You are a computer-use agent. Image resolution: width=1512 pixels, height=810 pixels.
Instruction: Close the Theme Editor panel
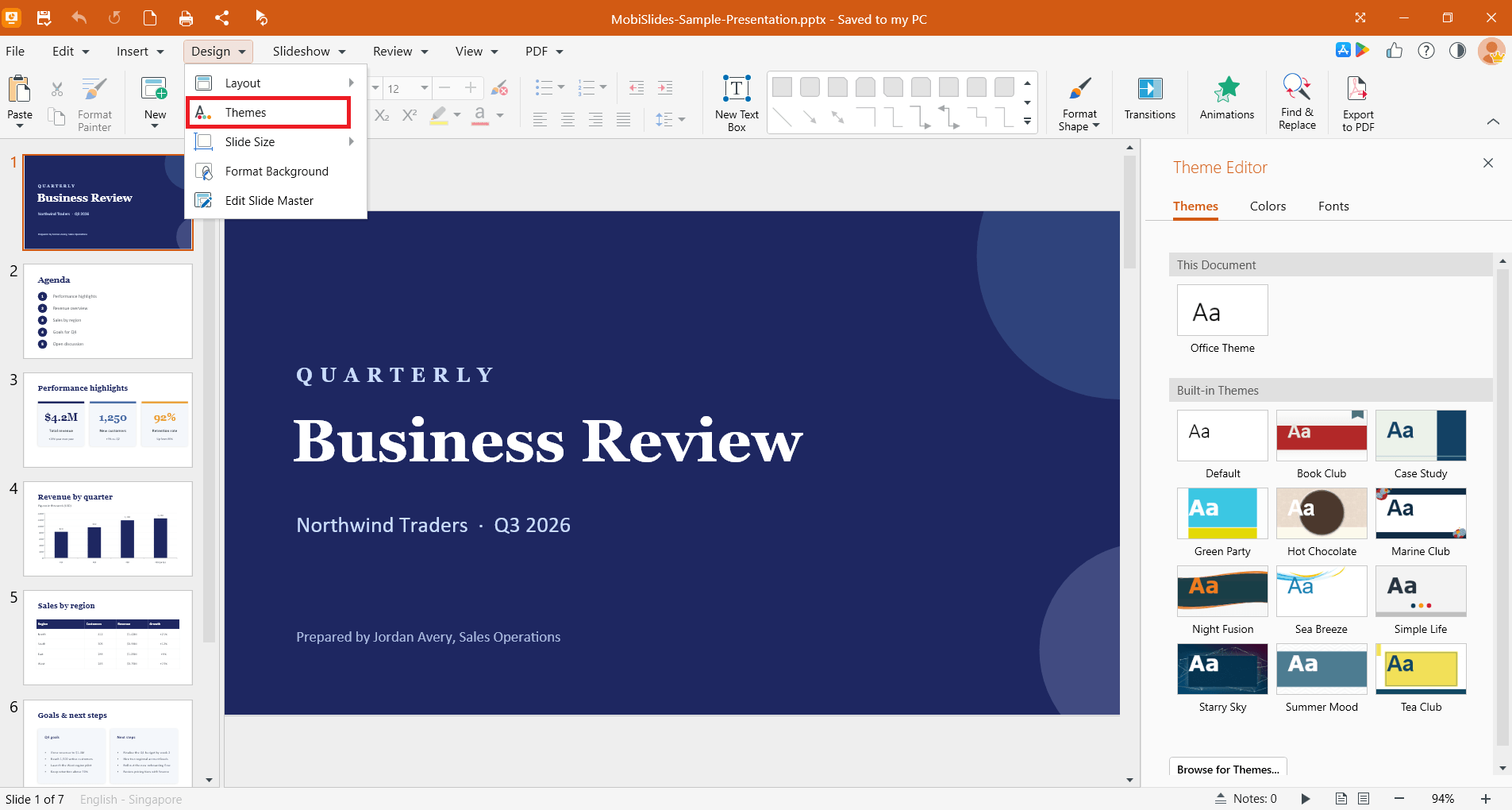(x=1488, y=163)
